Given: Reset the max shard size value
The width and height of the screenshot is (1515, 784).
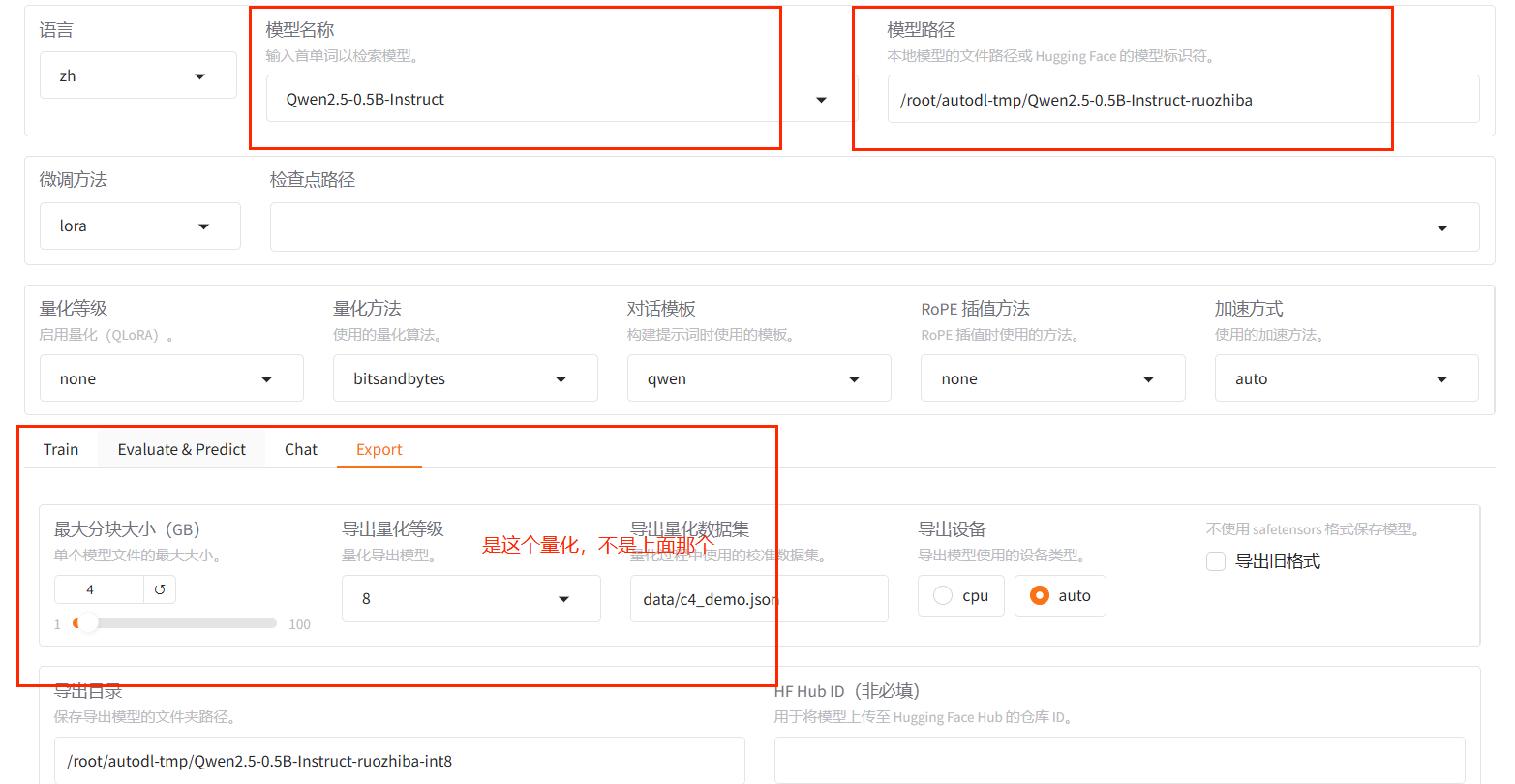Looking at the screenshot, I should point(160,589).
